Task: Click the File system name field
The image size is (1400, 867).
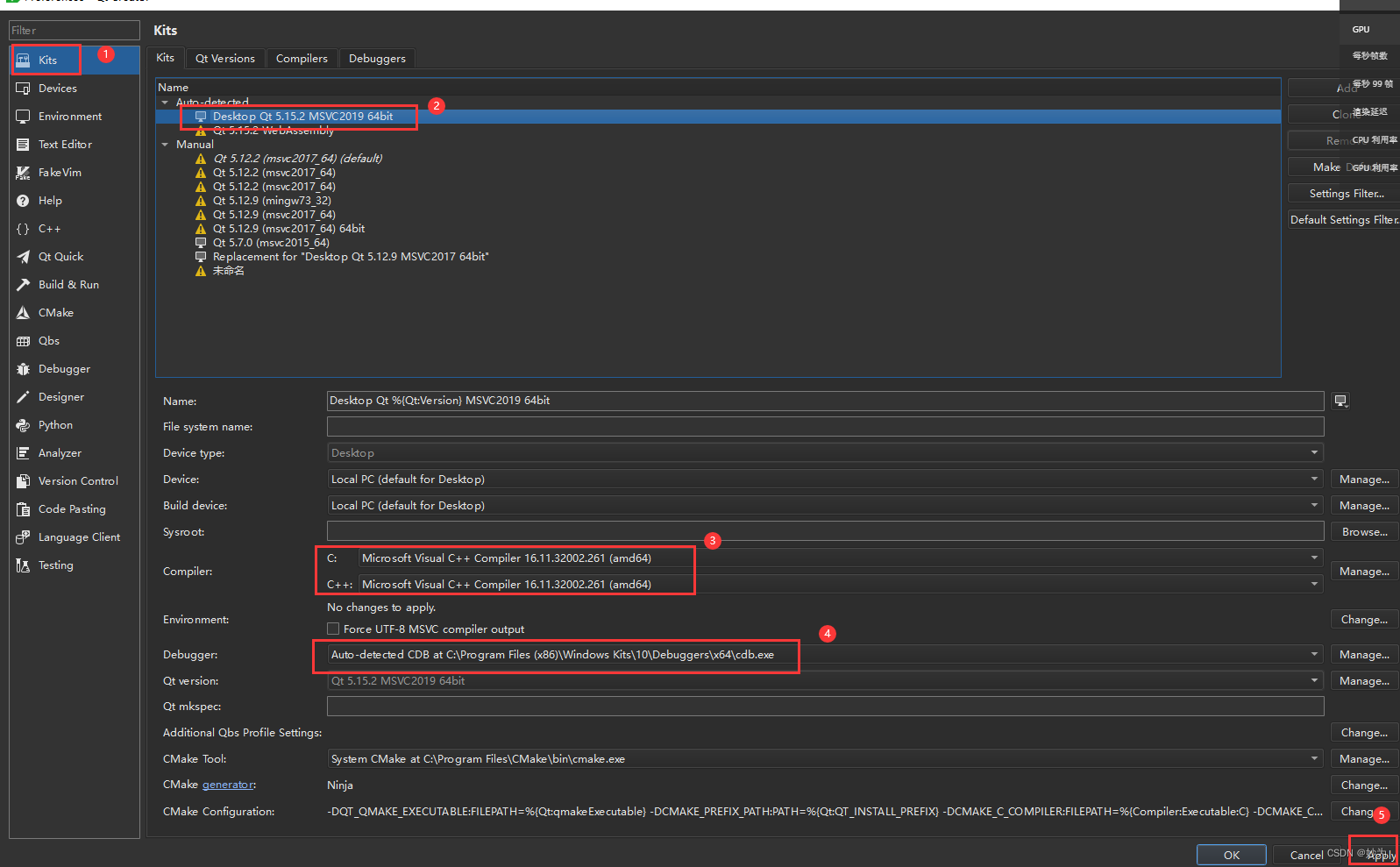Action: pyautogui.click(x=825, y=427)
